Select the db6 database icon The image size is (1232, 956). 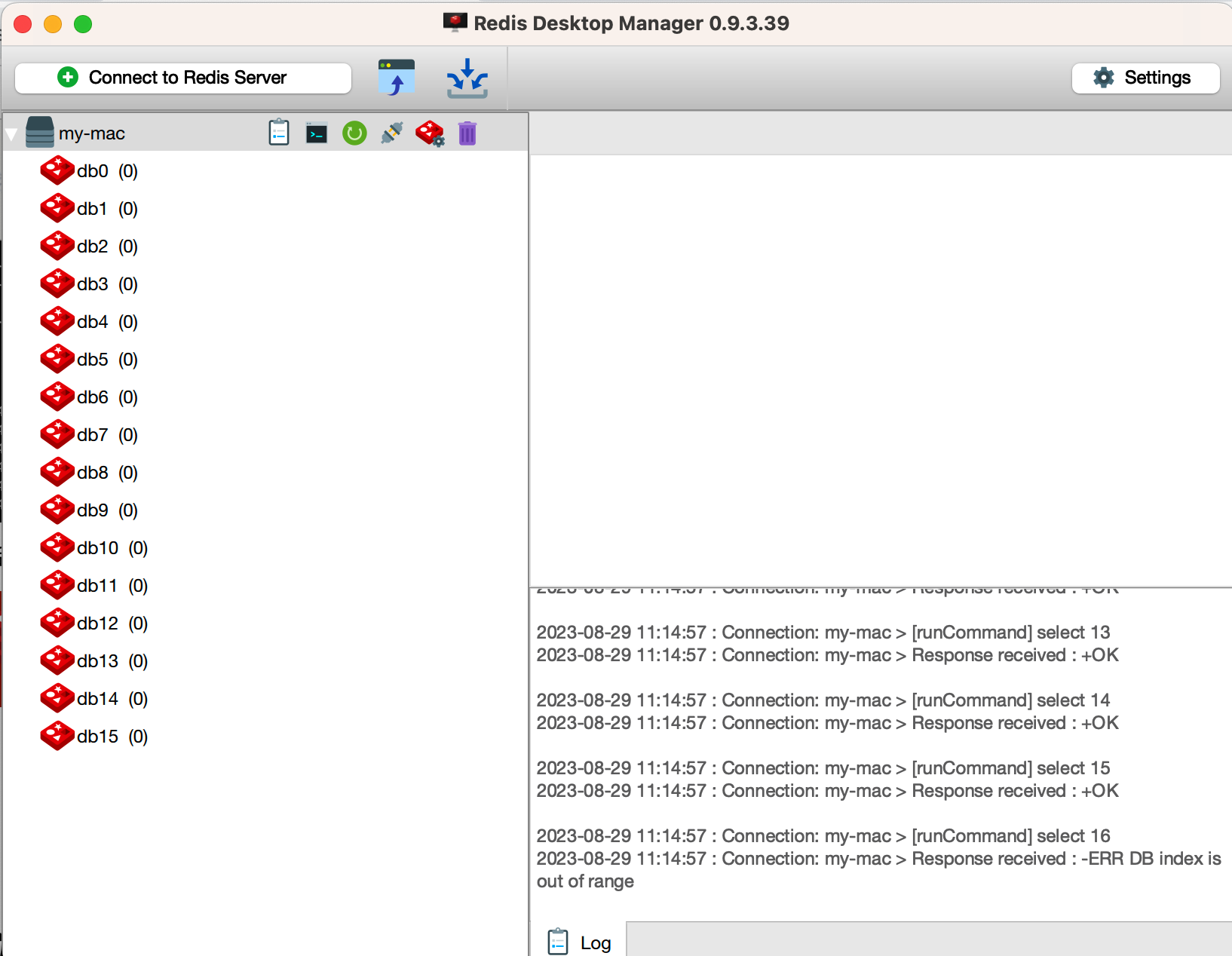[x=57, y=397]
